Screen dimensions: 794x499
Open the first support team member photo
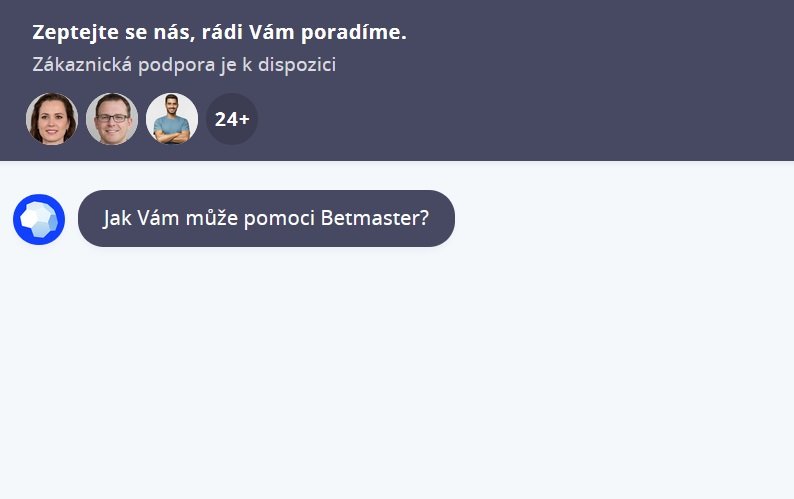52,119
